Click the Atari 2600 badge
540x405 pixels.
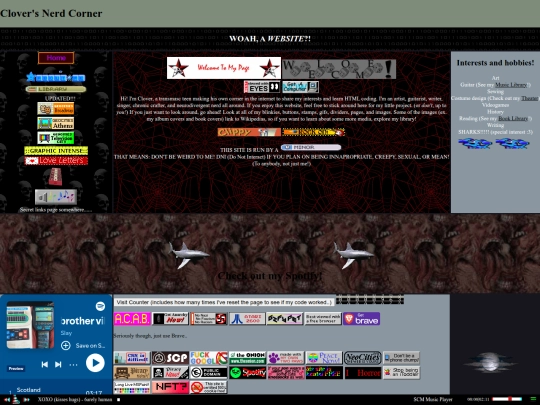(247, 319)
